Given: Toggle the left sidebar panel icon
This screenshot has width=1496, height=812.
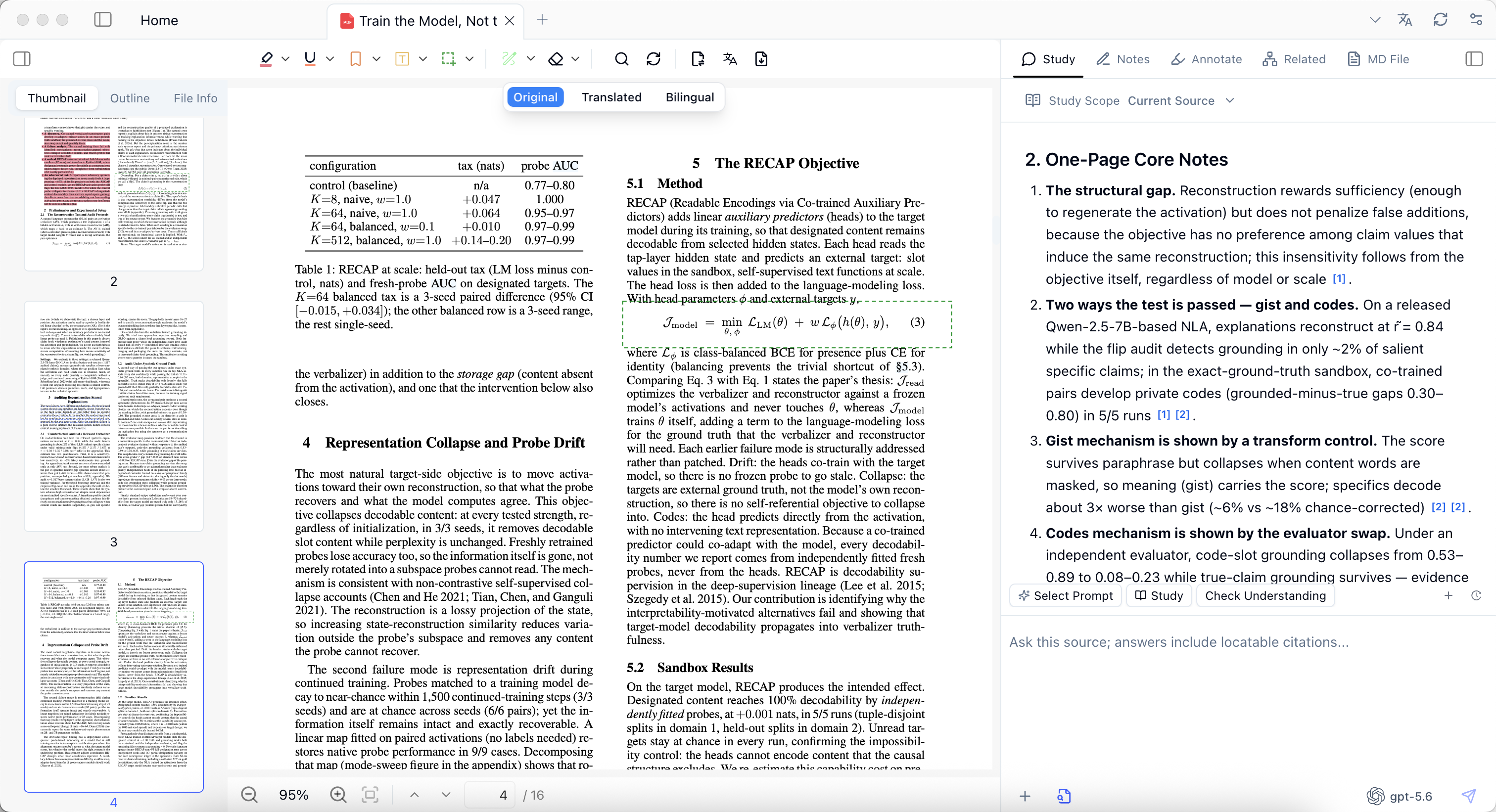Looking at the screenshot, I should point(21,59).
